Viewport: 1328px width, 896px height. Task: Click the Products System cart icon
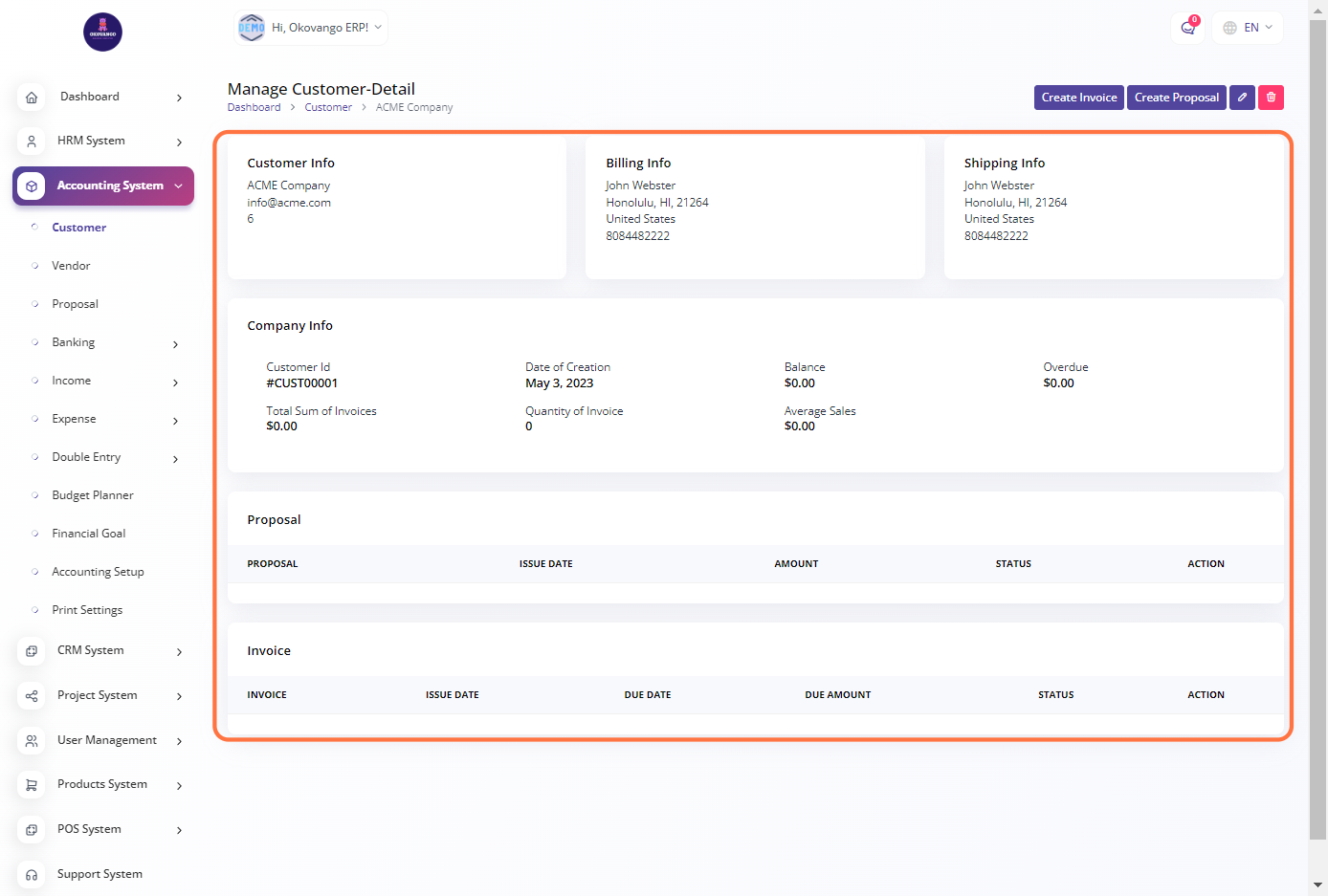[32, 785]
